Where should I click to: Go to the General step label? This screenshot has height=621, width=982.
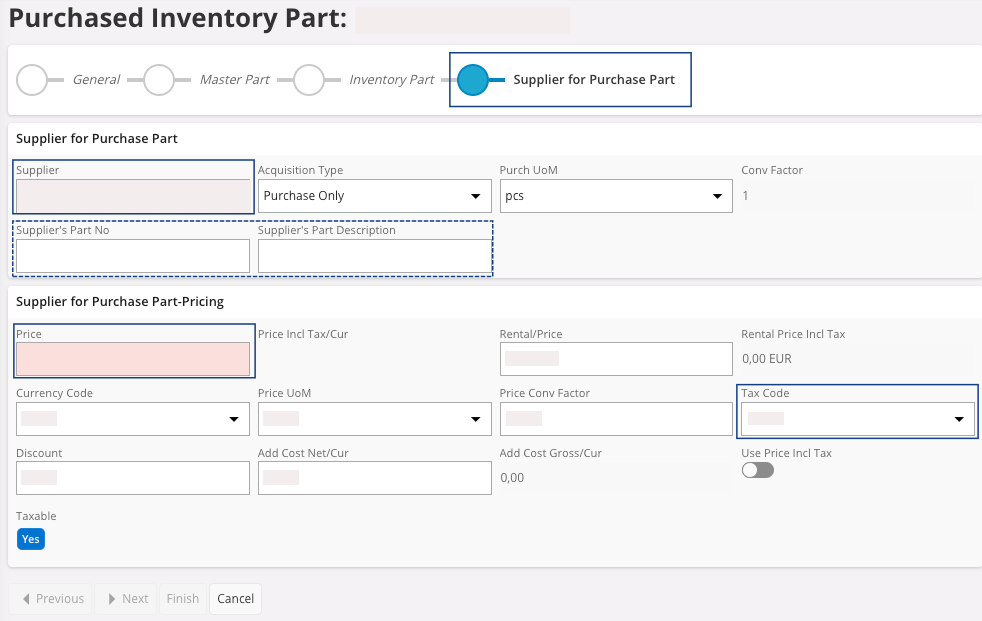[x=96, y=80]
